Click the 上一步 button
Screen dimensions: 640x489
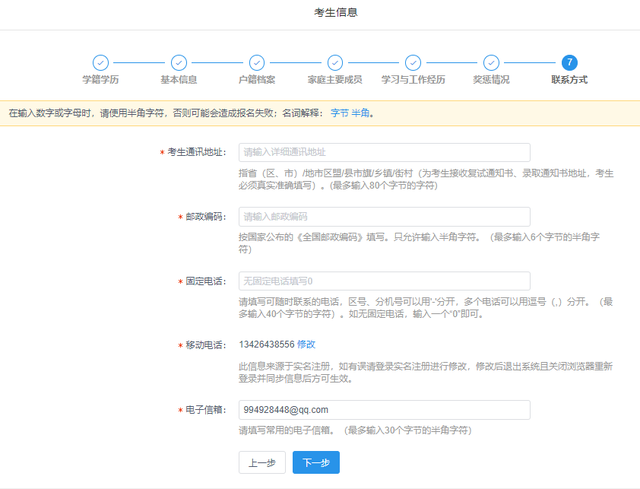point(262,462)
